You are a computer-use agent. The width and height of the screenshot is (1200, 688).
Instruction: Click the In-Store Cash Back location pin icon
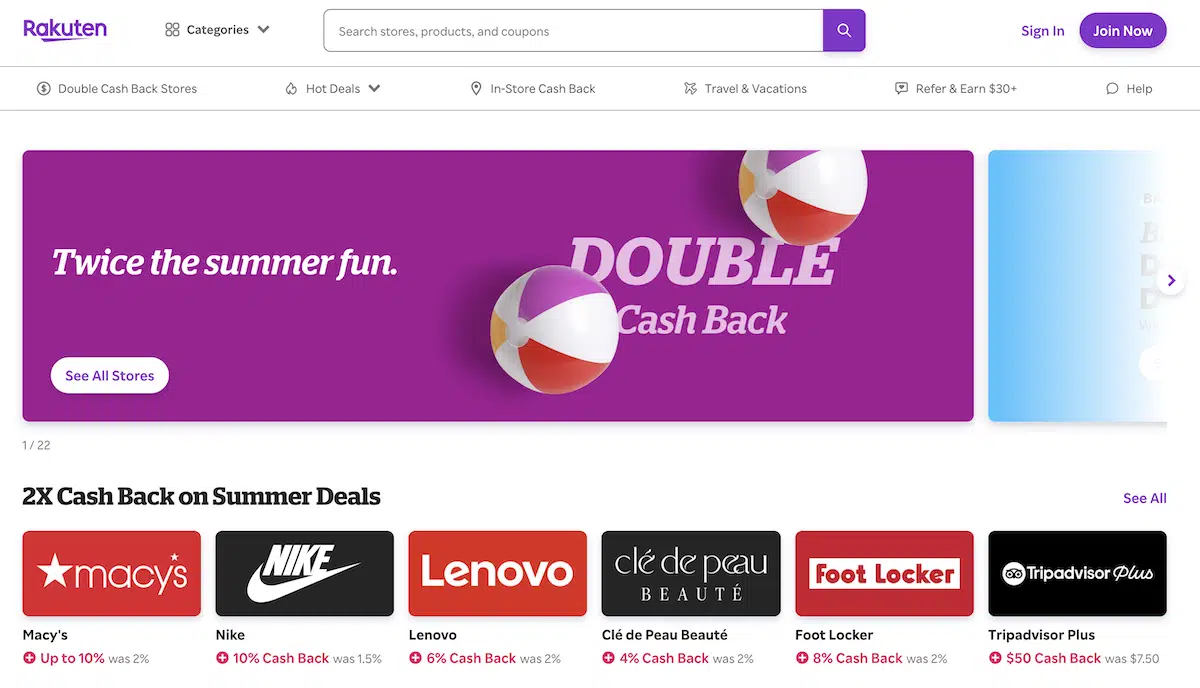tap(476, 88)
